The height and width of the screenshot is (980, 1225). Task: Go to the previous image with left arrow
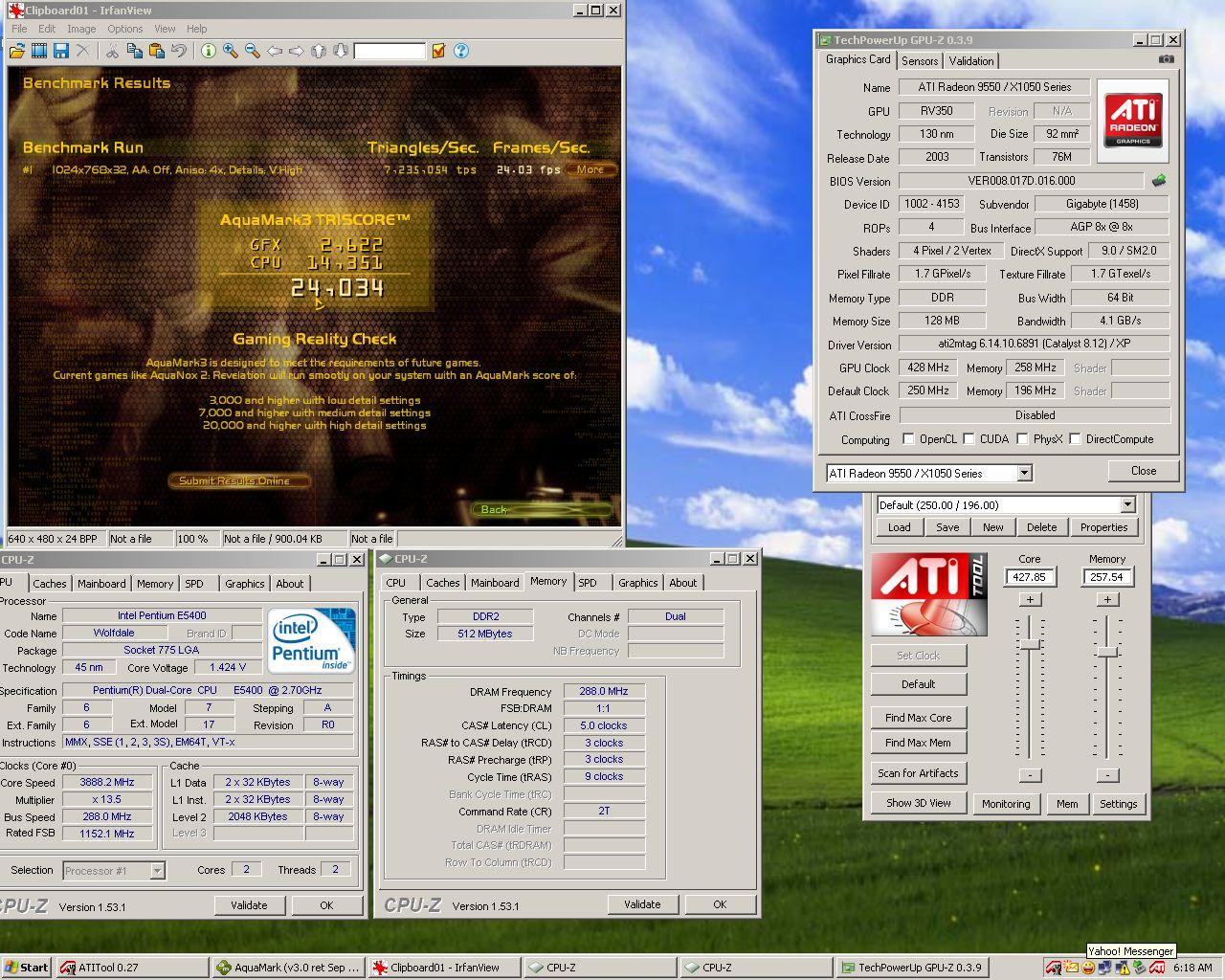tap(275, 51)
